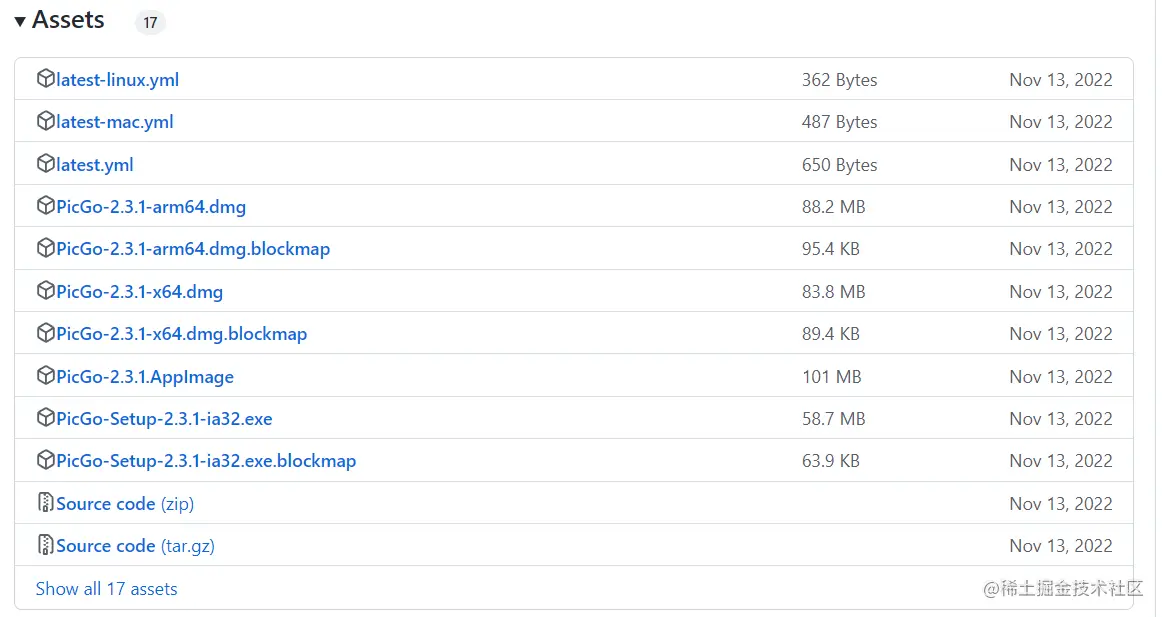Screen dimensions: 1162x617
Task: Open PicGo-2.3.1-arm64.dmg.blockmap link
Action: point(193,249)
